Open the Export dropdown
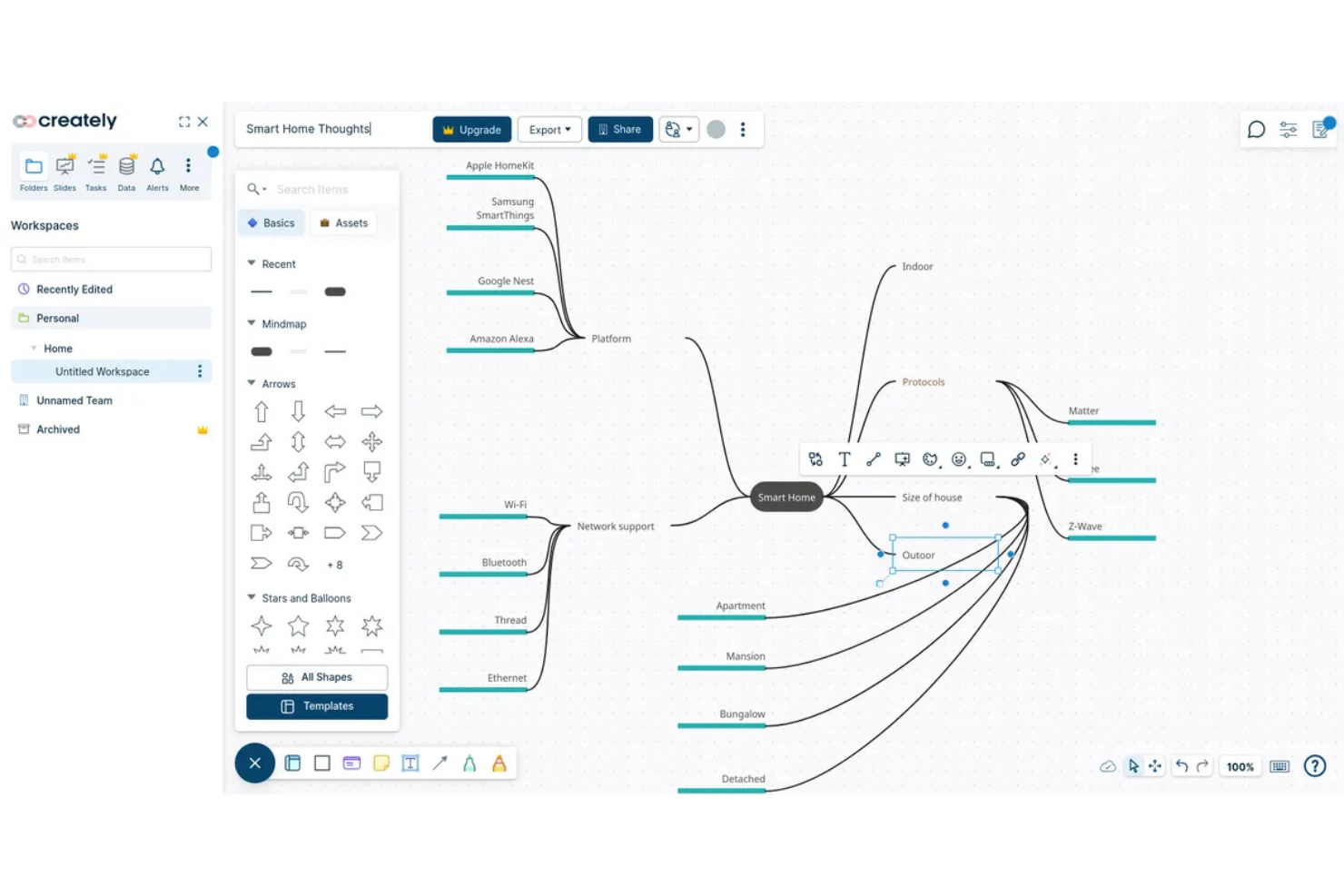Viewport: 1344px width, 896px height. pyautogui.click(x=549, y=130)
